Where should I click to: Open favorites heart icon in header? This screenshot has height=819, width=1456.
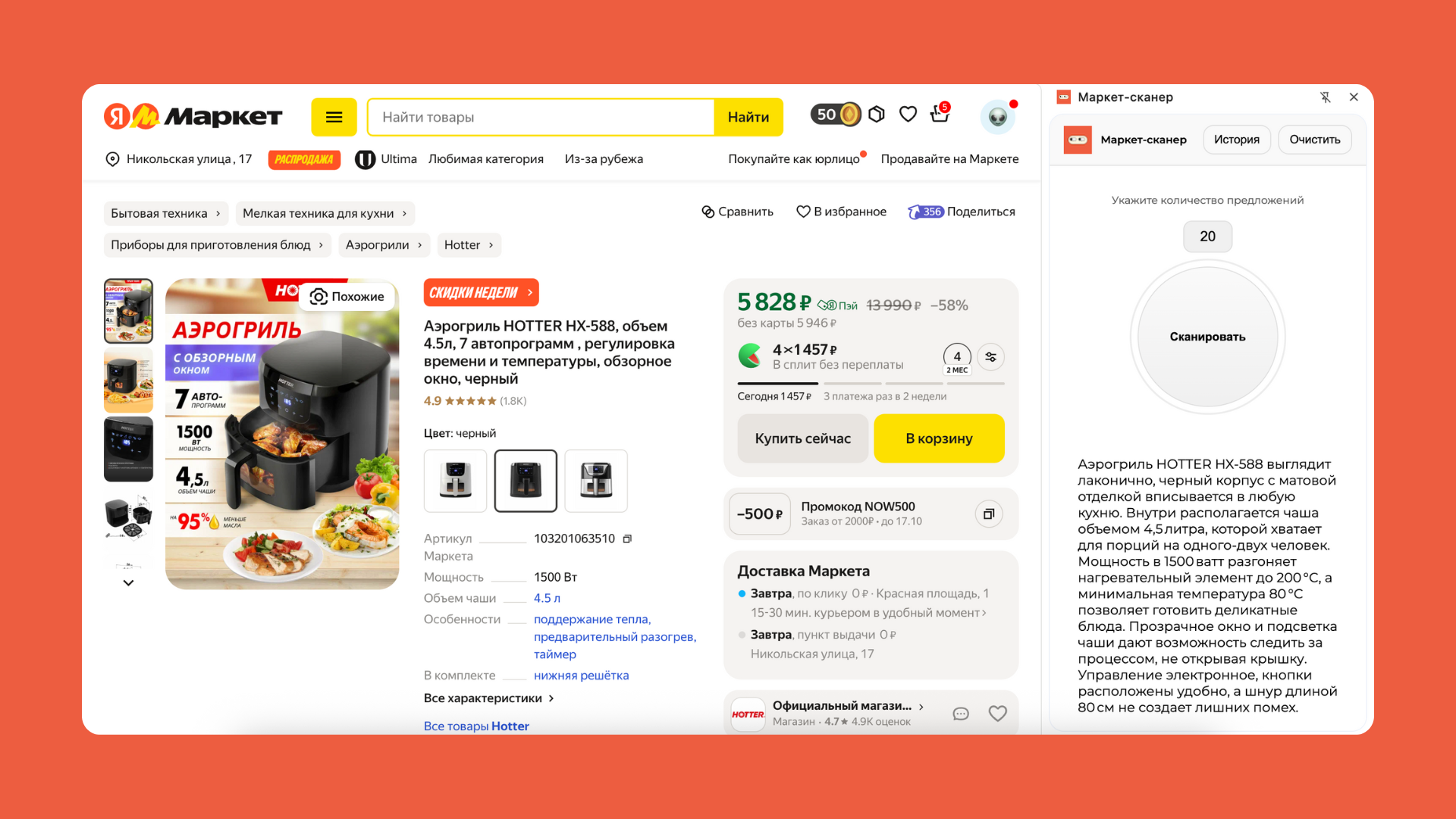coord(908,115)
